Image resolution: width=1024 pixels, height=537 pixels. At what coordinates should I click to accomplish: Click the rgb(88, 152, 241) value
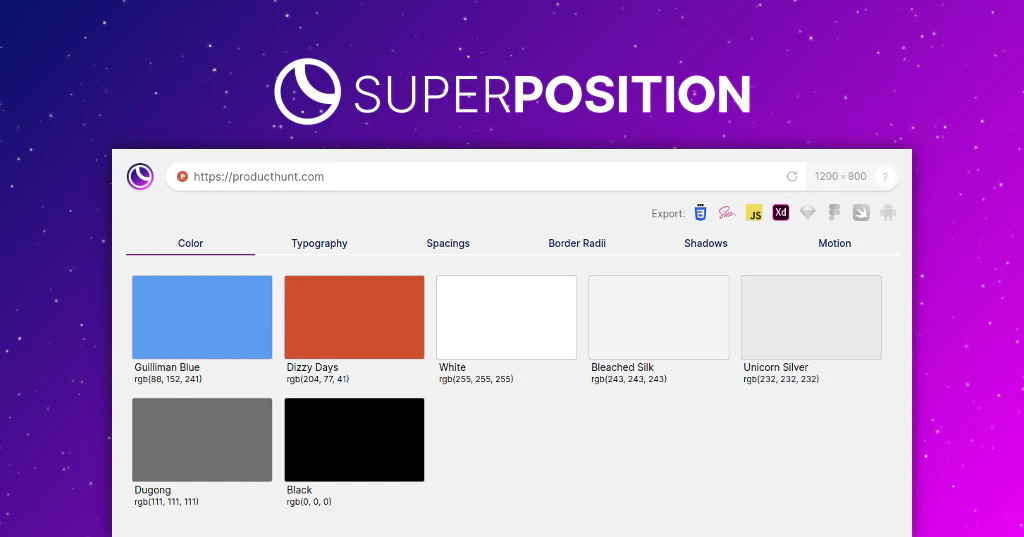168,379
